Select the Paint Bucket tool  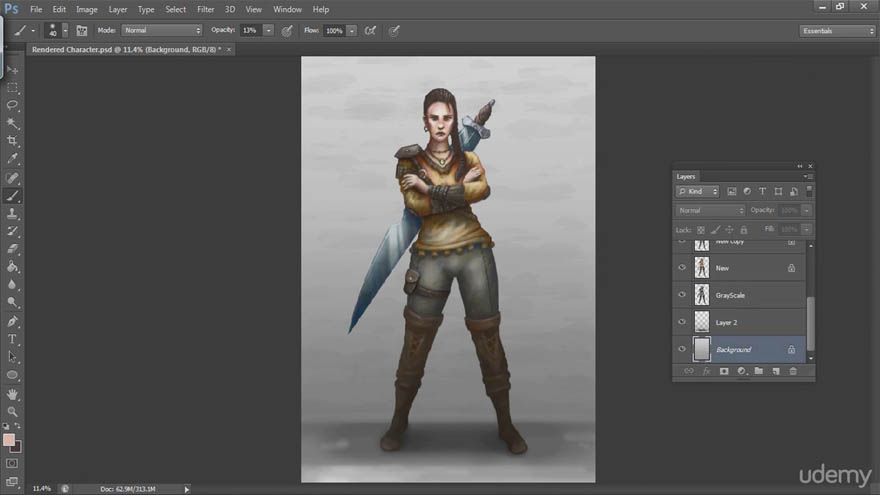coord(12,267)
